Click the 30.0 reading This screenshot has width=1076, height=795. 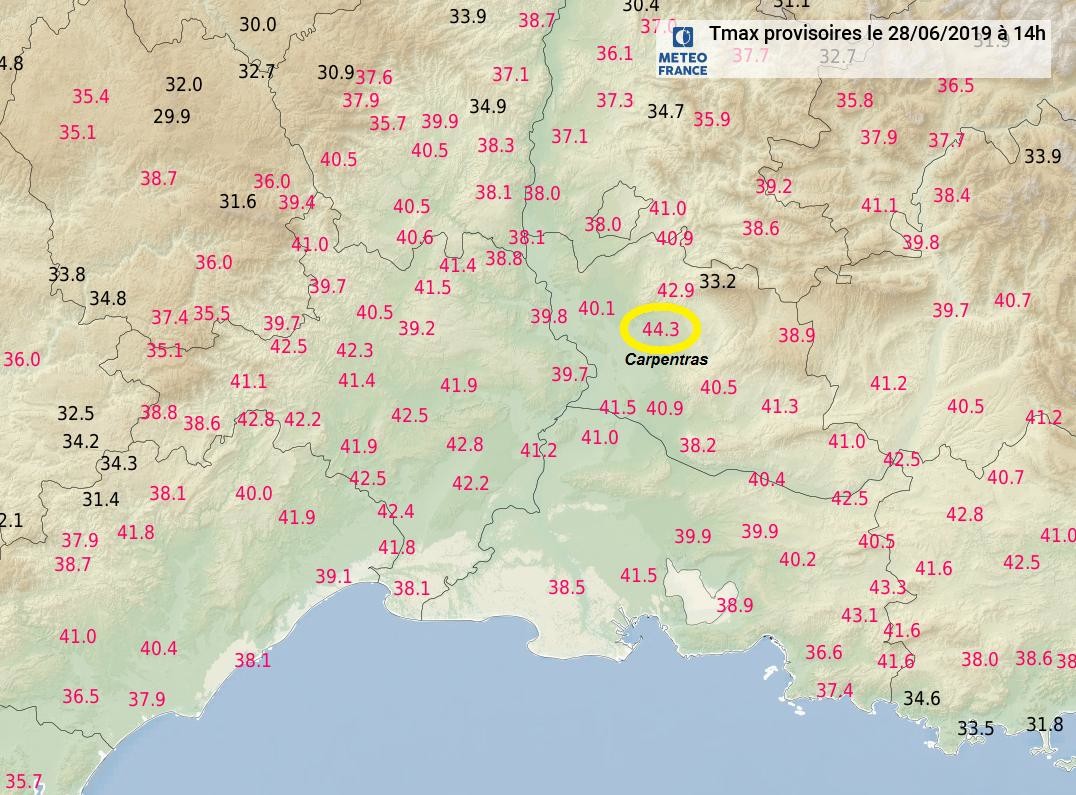click(258, 24)
